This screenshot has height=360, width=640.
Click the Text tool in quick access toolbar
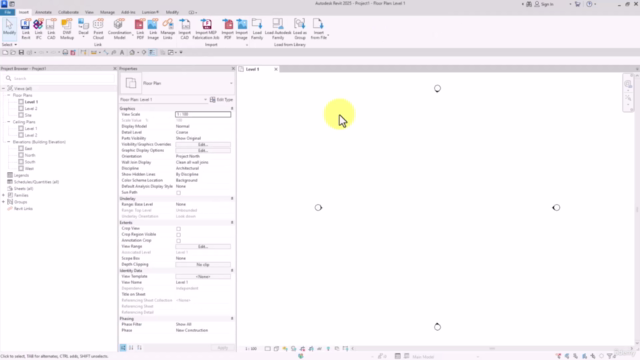point(122,52)
